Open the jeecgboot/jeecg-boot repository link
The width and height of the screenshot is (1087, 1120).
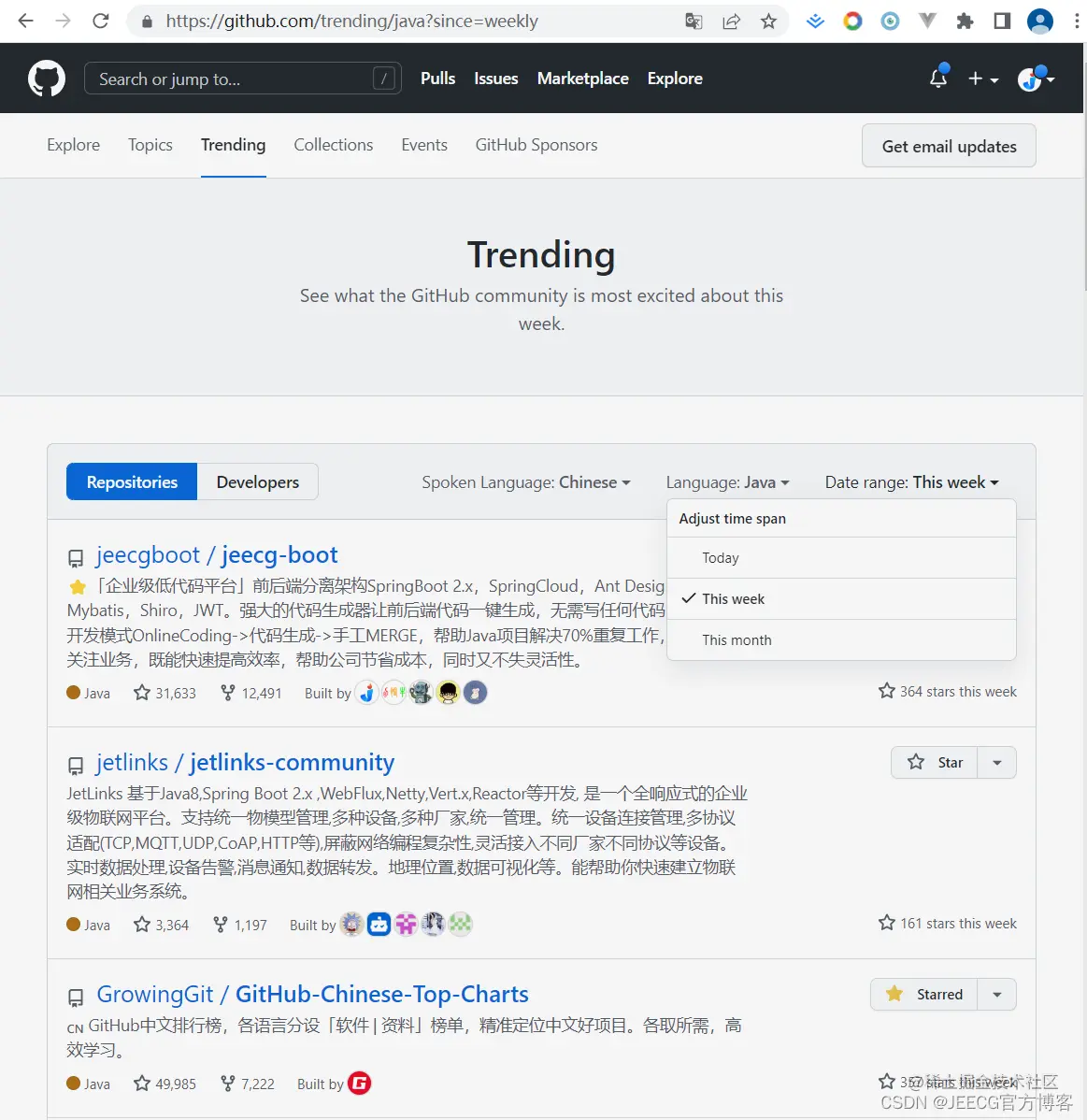click(x=216, y=554)
